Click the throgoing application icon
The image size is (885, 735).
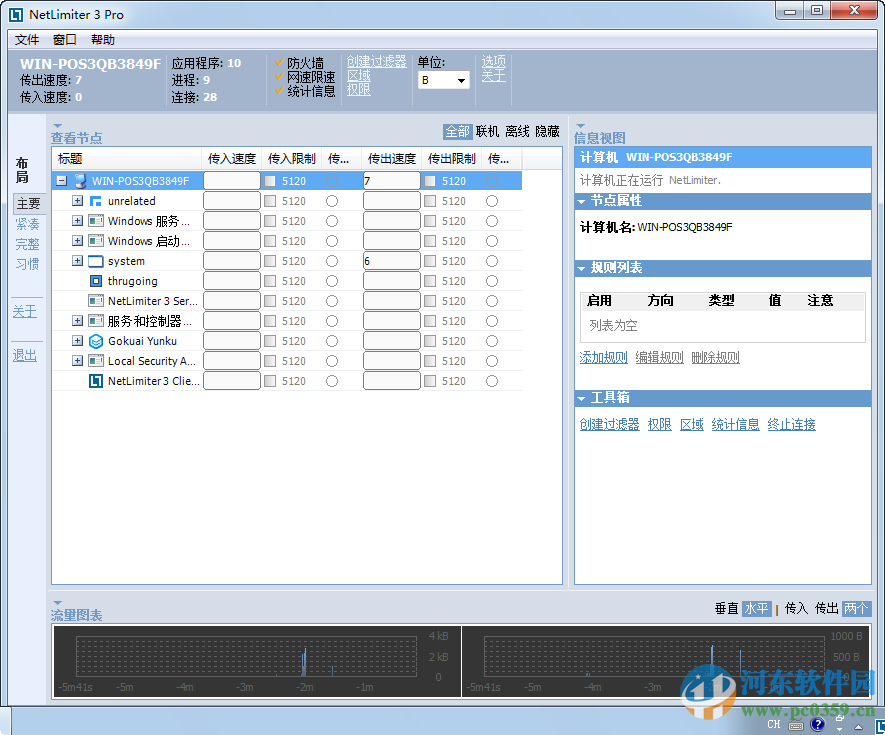(95, 281)
